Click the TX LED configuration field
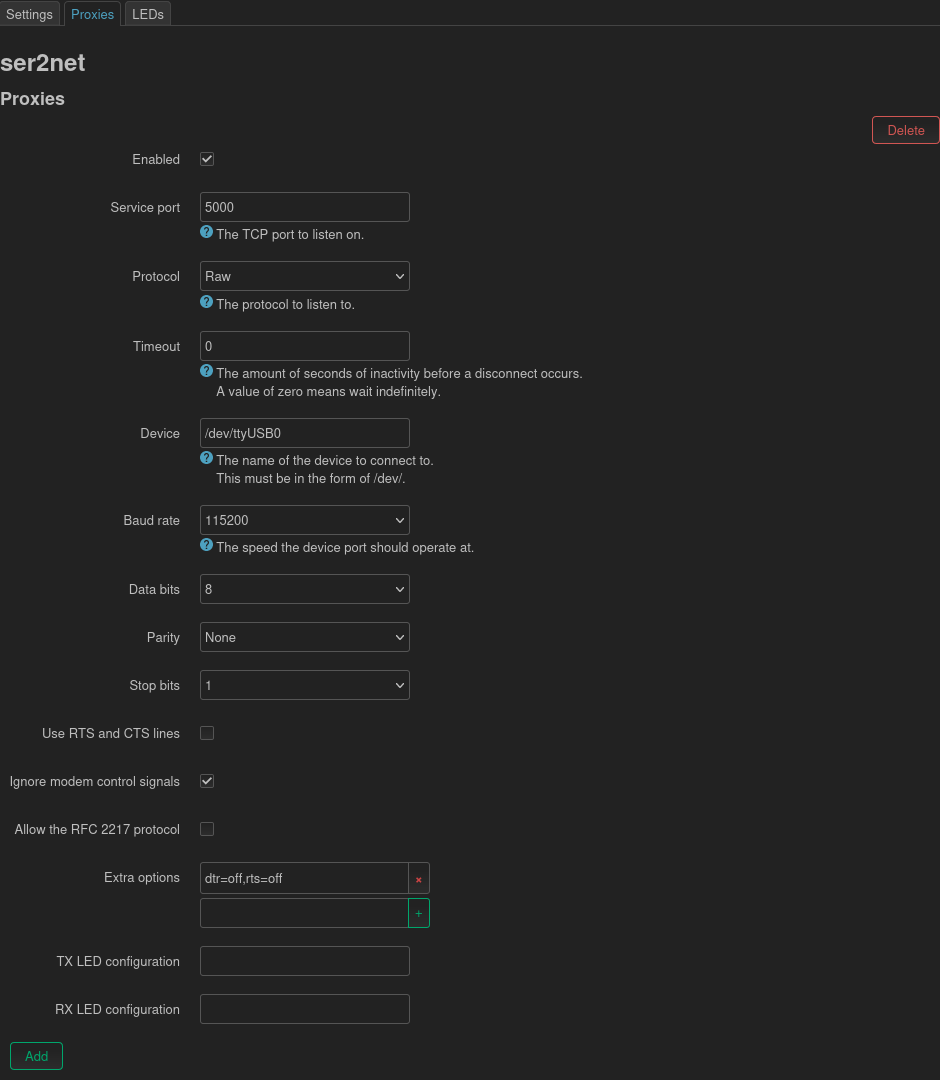The image size is (940, 1080). pos(304,961)
